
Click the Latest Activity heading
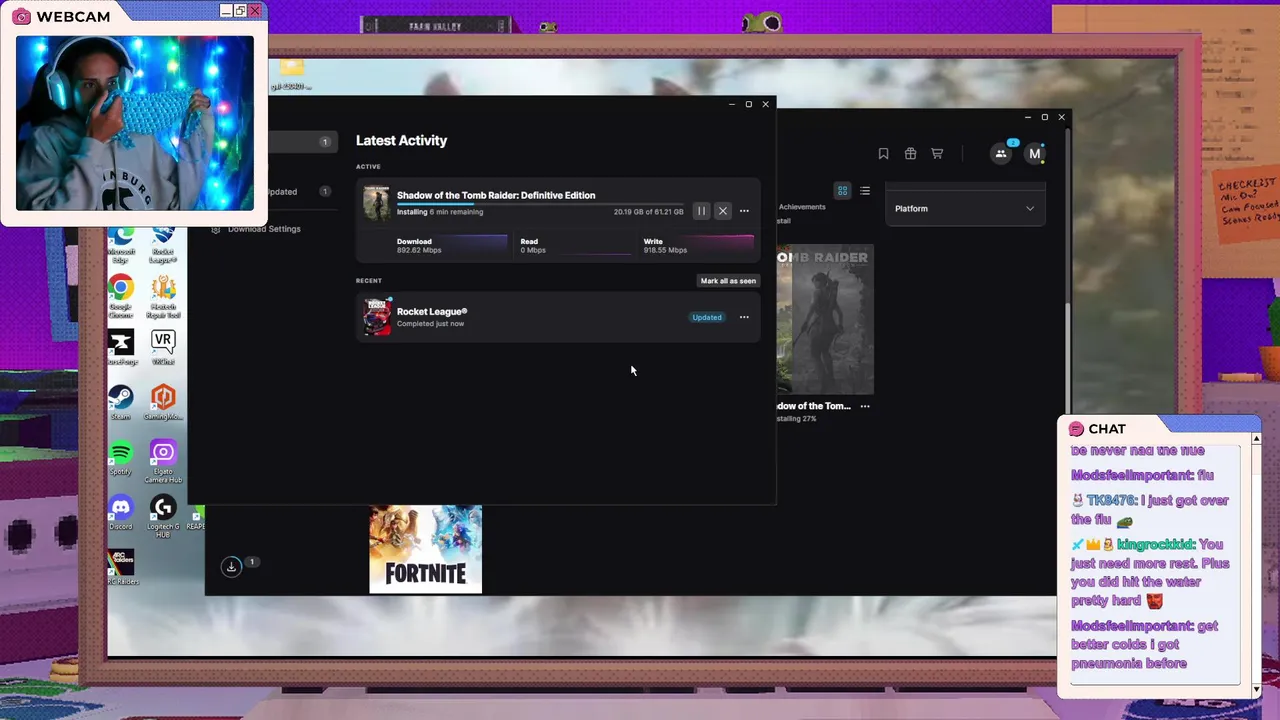tap(401, 141)
